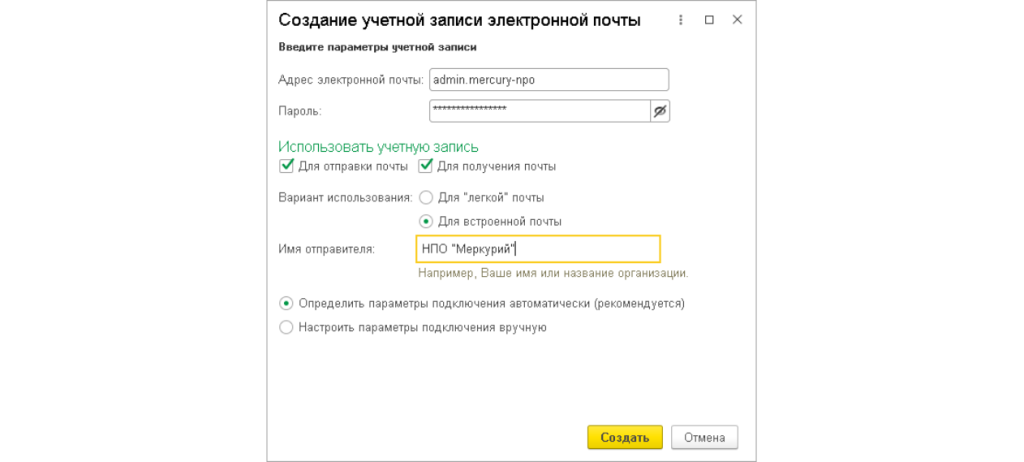This screenshot has height=462, width=1024.
Task: Open the three-dot more options menu
Action: click(681, 20)
